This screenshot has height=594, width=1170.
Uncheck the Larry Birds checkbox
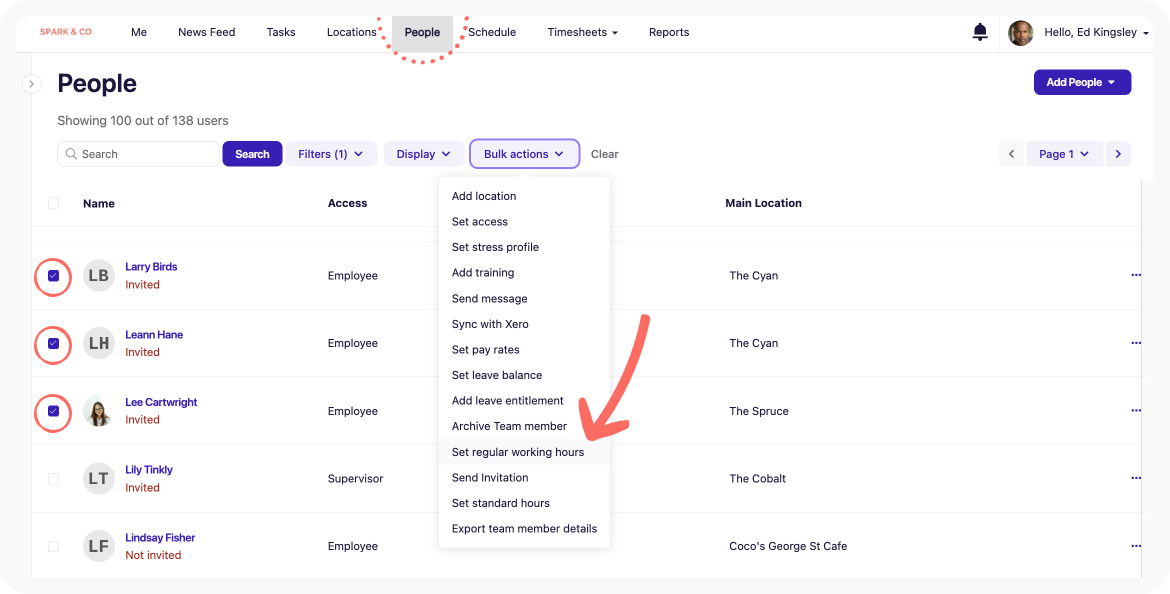(x=54, y=276)
